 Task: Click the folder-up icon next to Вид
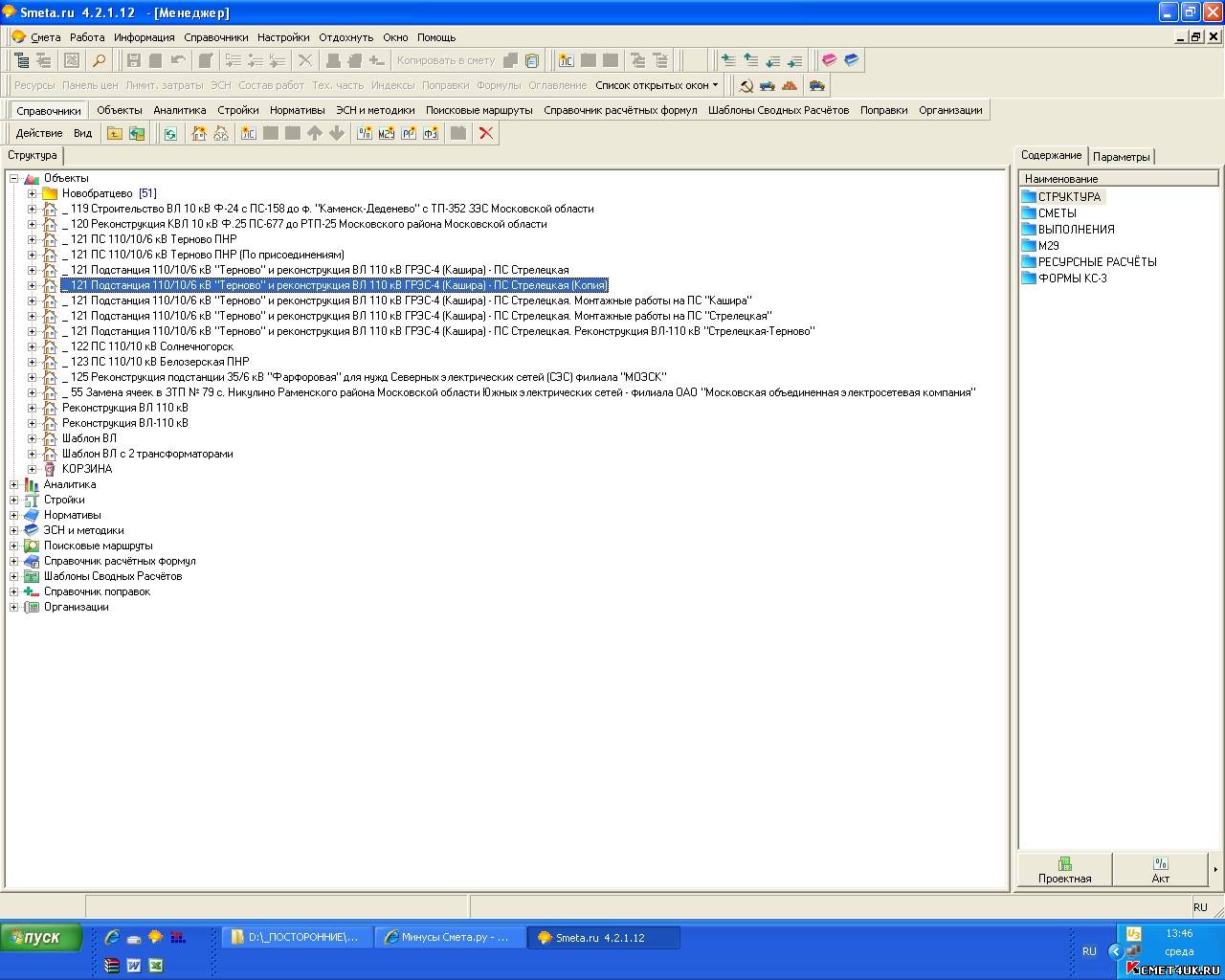click(x=115, y=133)
